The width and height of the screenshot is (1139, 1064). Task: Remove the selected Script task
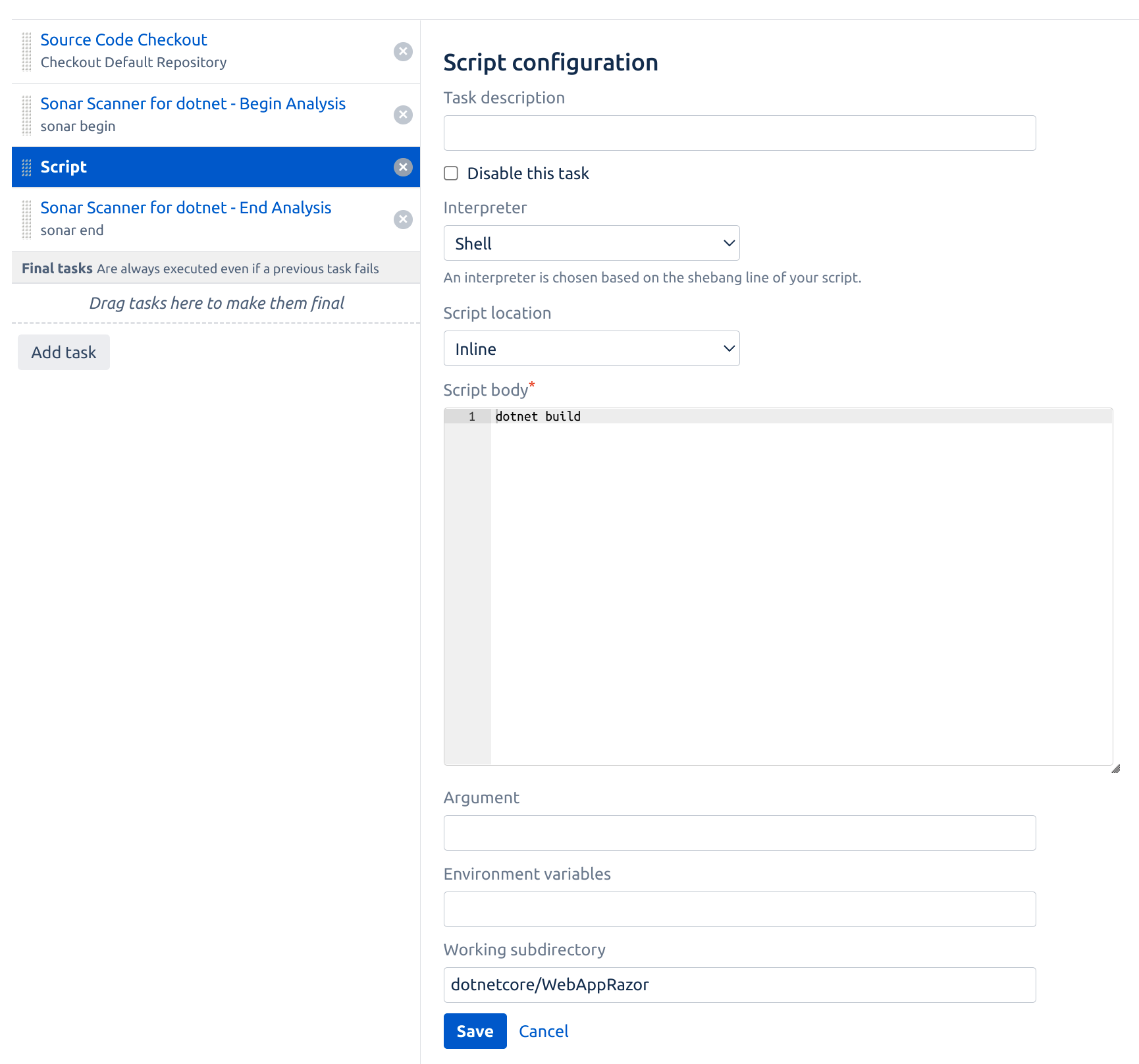[403, 167]
